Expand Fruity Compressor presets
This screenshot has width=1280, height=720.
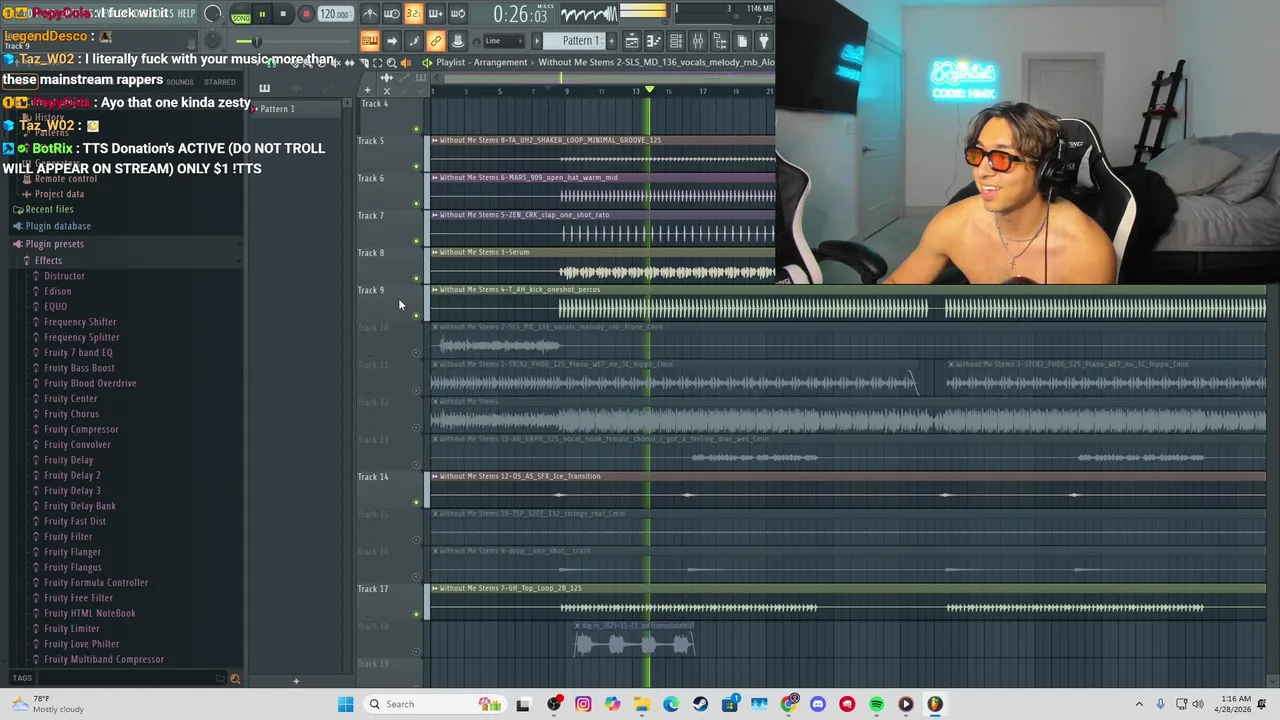tap(81, 429)
